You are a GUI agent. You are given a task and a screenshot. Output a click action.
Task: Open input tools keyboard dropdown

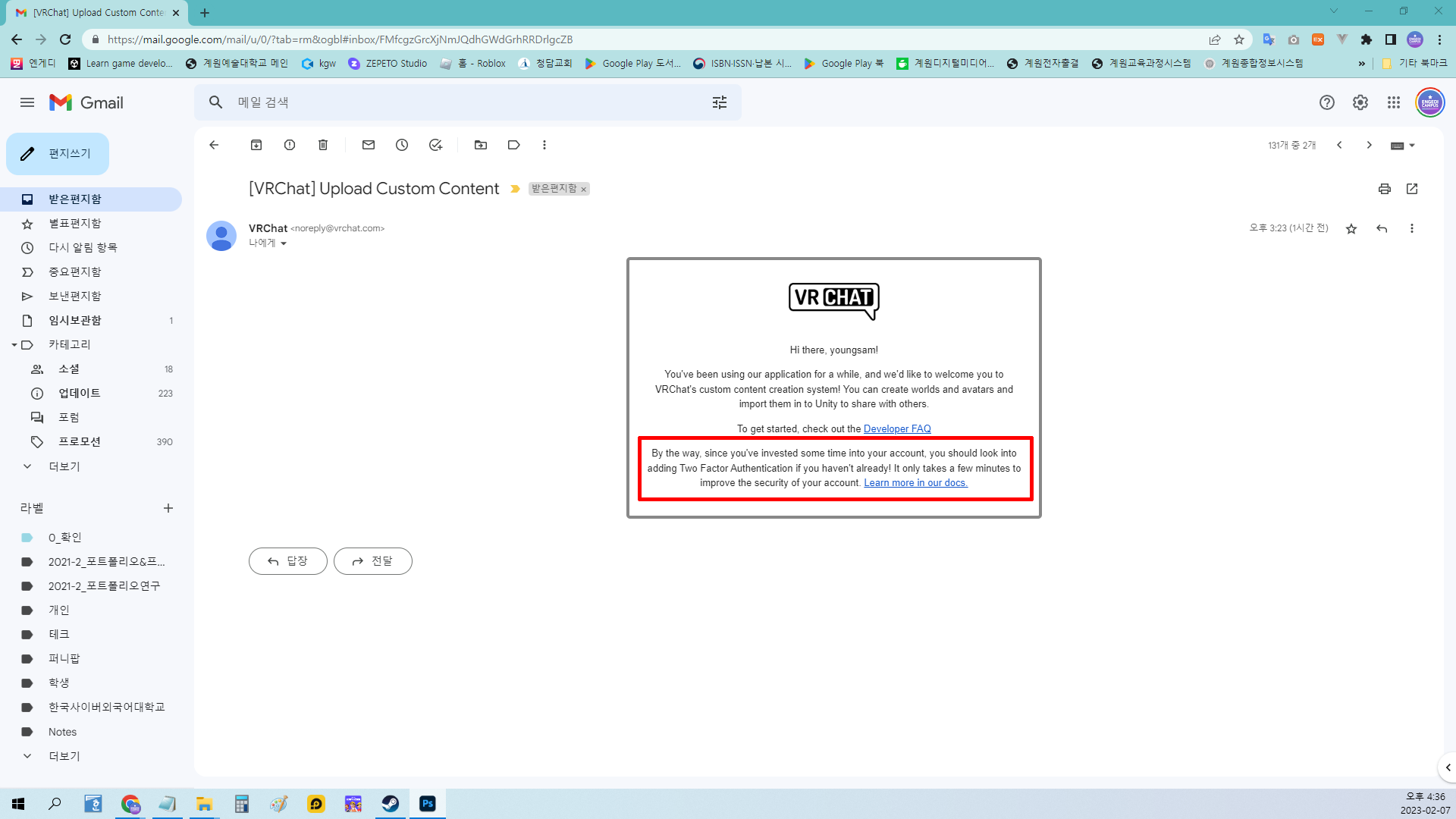[x=1403, y=146]
